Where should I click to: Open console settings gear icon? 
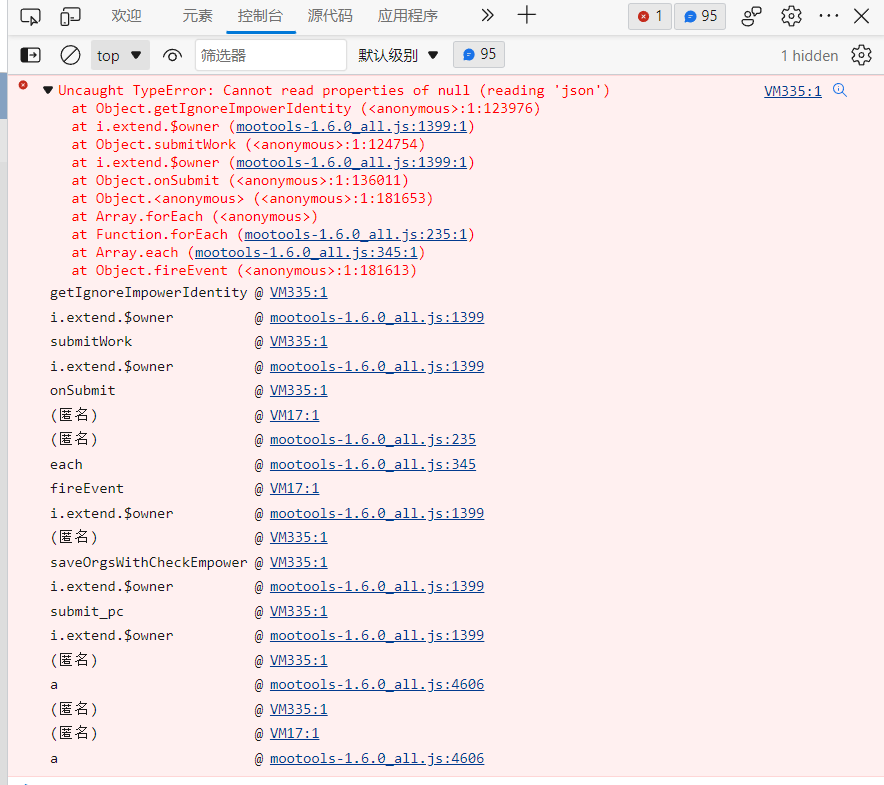(861, 55)
